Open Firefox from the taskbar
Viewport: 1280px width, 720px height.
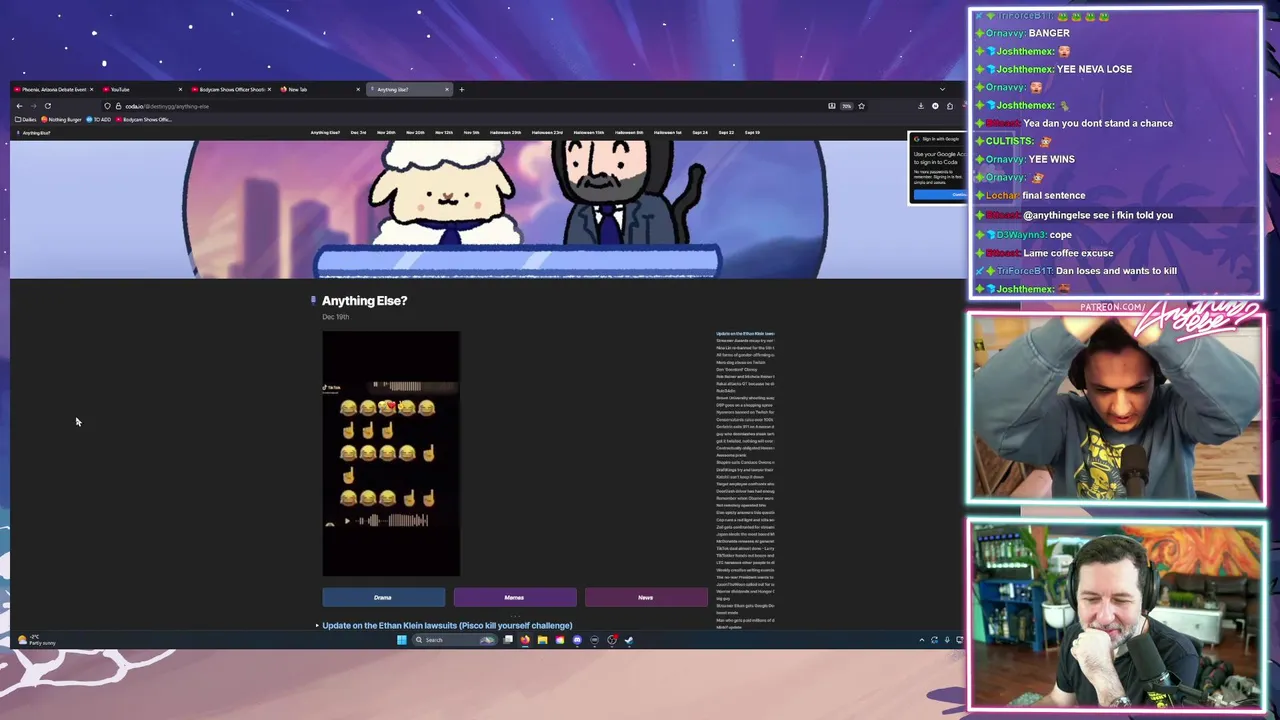525,640
